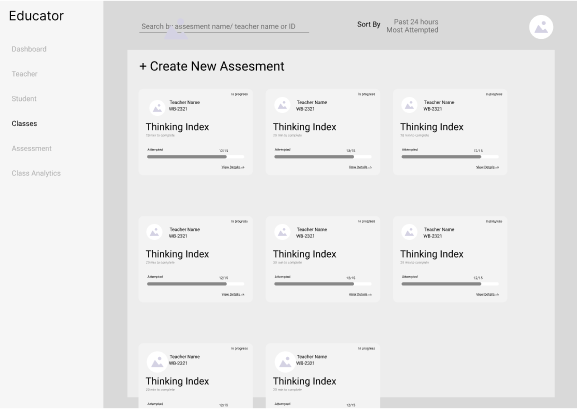Click teacher avatar in third middle-row card
The width and height of the screenshot is (577, 409).
coord(409,232)
